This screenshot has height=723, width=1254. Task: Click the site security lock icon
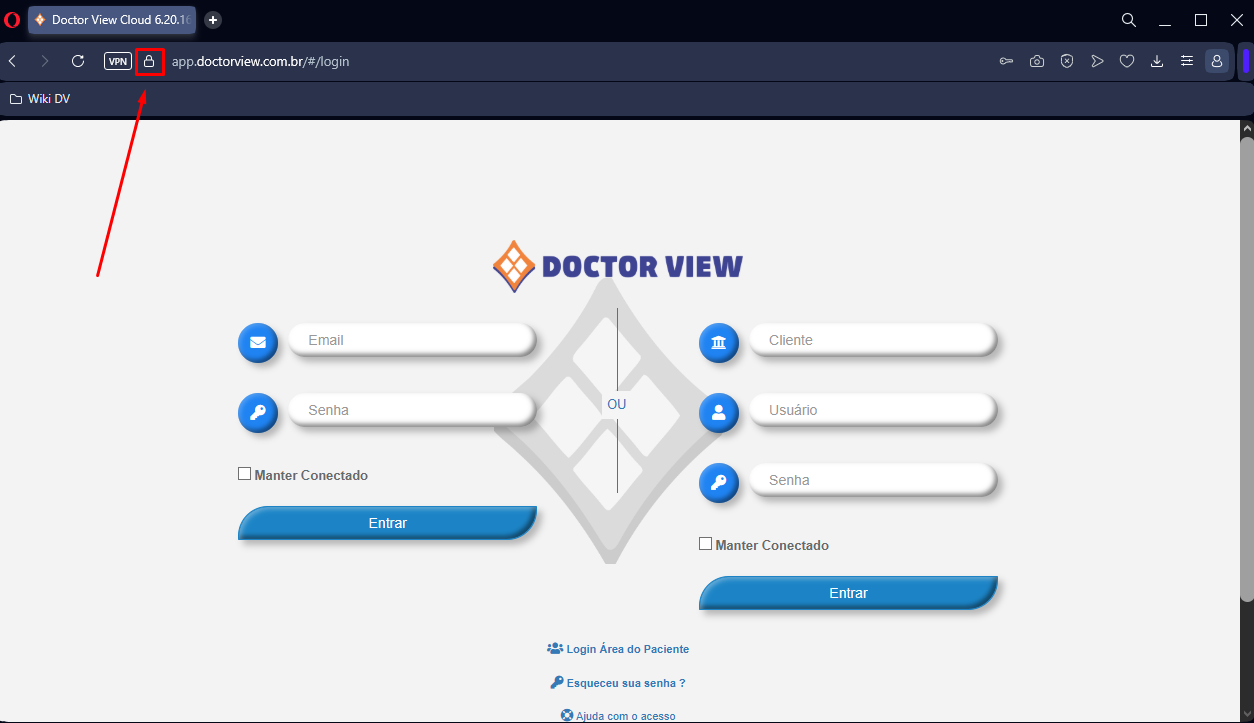(x=149, y=62)
